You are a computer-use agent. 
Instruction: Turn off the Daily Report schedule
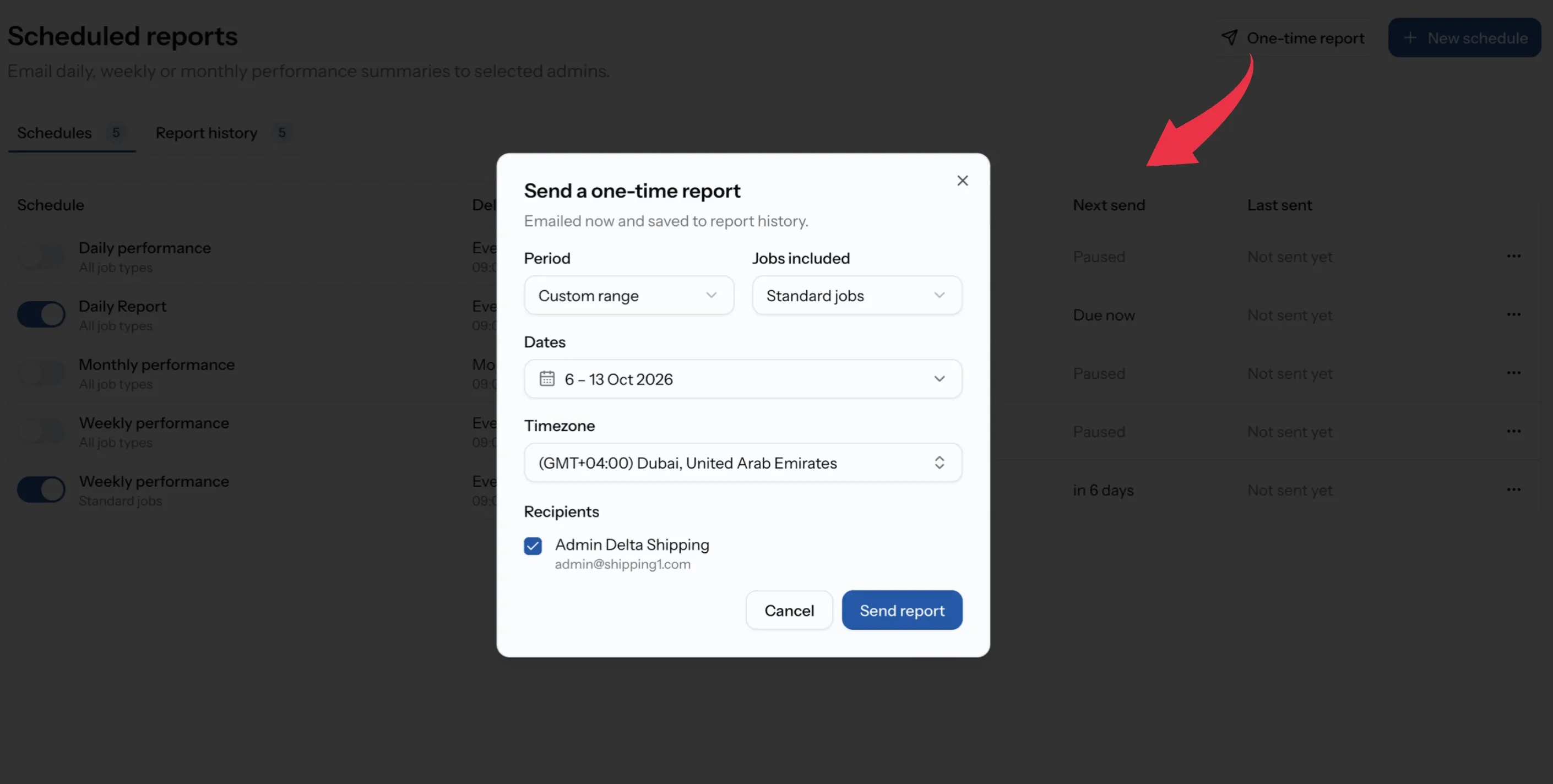click(x=41, y=314)
